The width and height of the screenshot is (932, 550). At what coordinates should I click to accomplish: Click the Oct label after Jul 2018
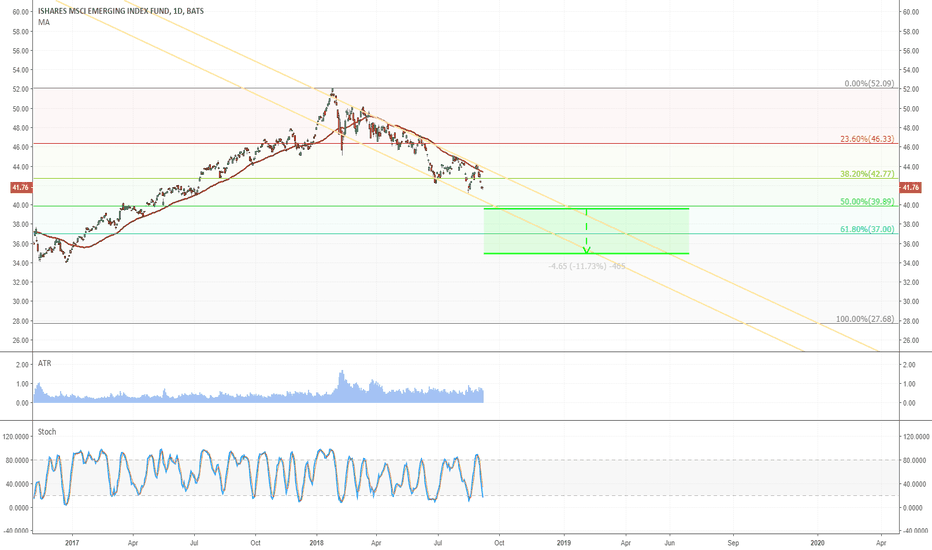[x=499, y=543]
